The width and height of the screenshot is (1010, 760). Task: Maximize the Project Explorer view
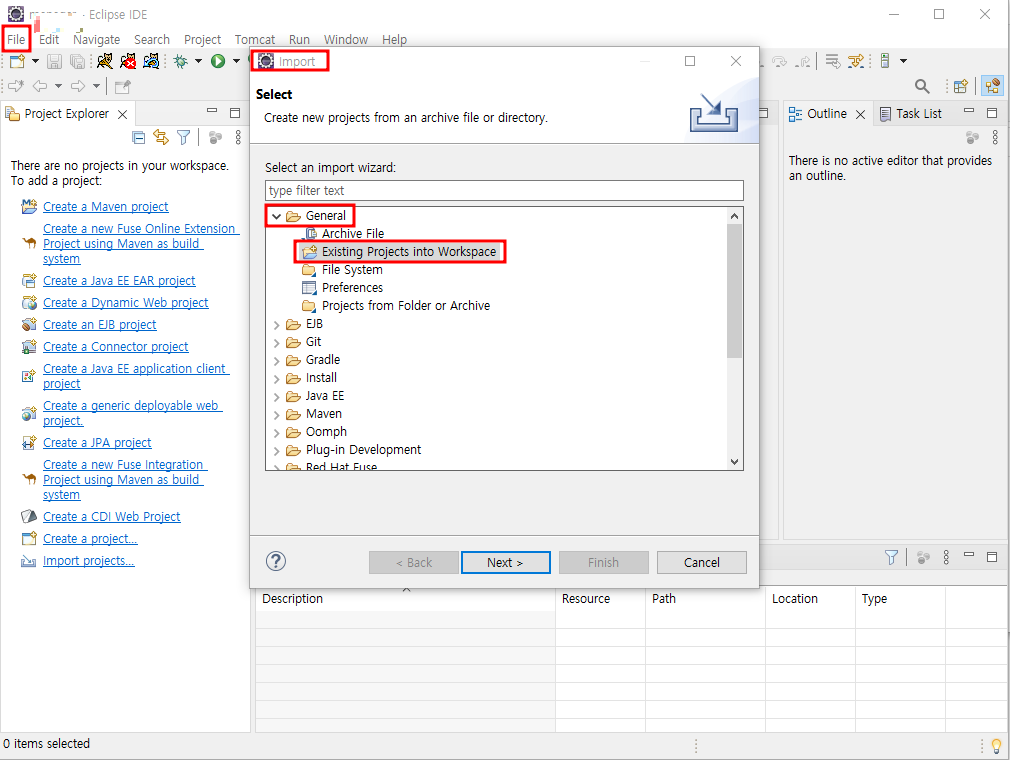[235, 113]
